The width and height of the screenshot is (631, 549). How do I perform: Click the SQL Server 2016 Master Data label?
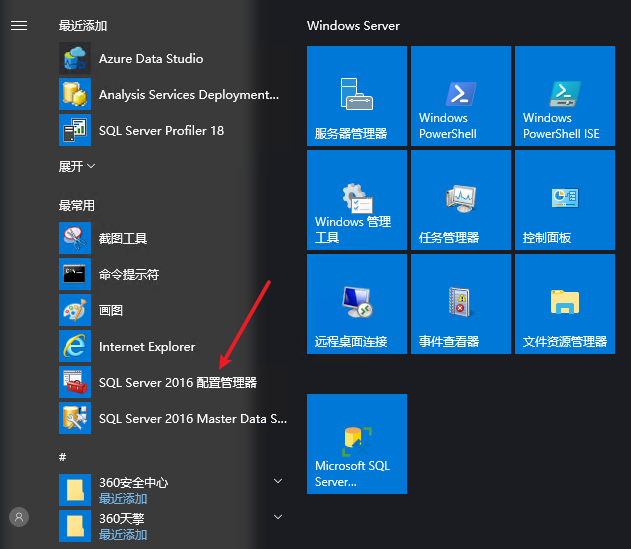point(193,419)
